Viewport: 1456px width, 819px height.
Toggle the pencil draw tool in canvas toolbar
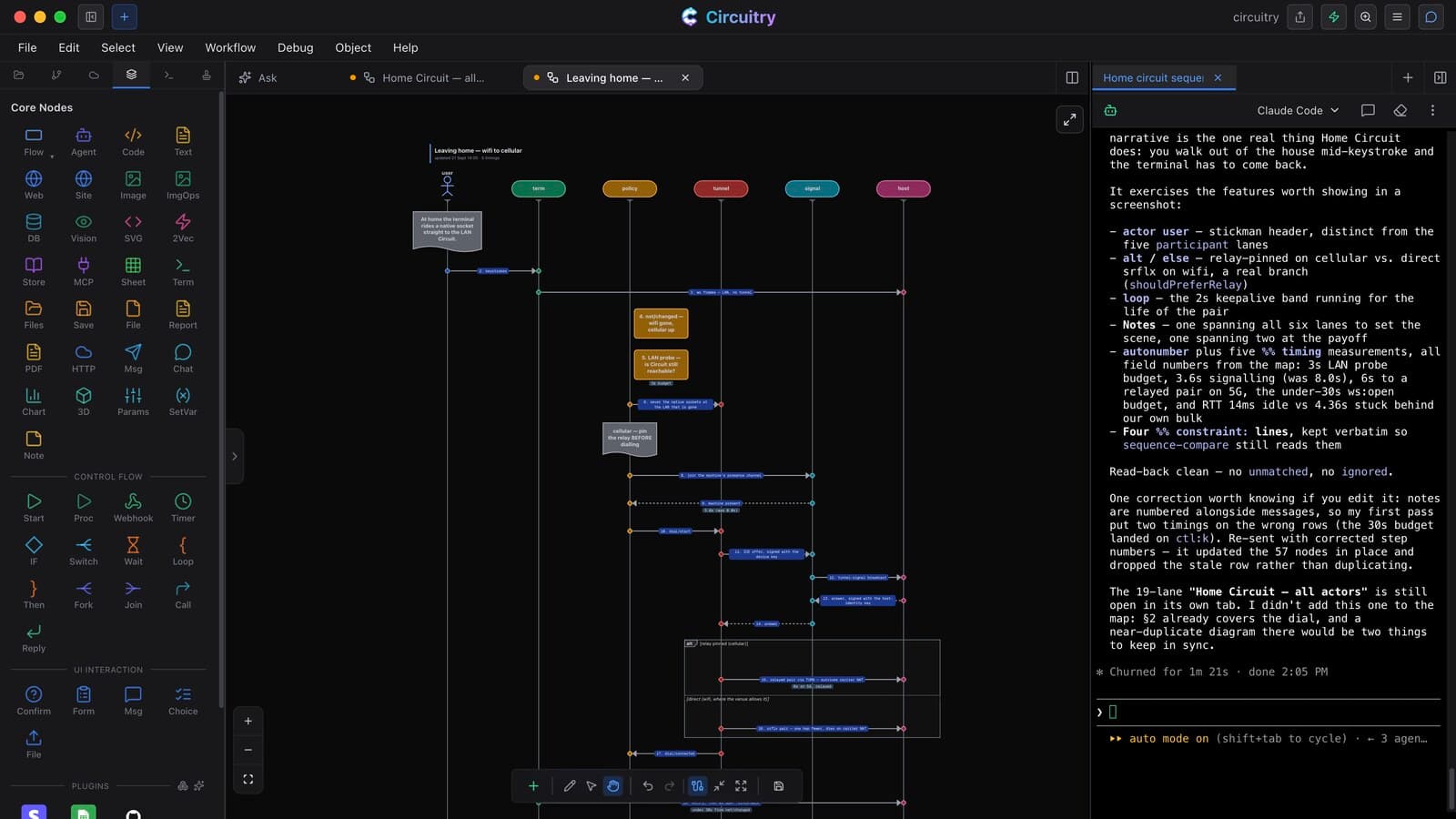[570, 786]
